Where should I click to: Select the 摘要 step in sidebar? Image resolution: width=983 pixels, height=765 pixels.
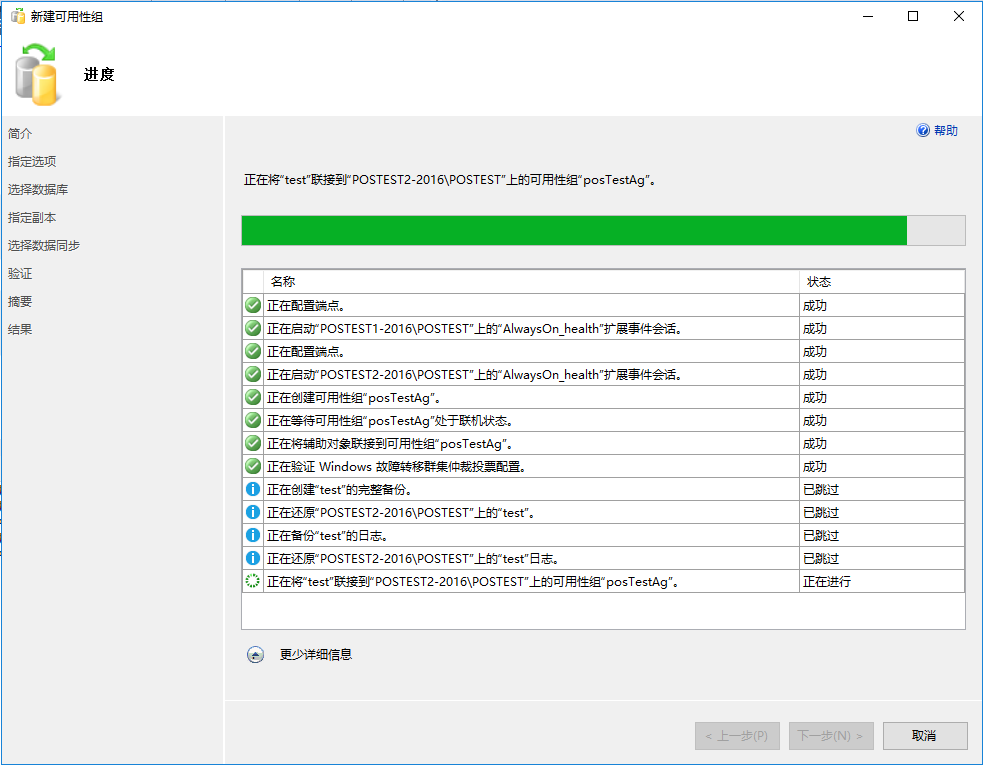(20, 302)
